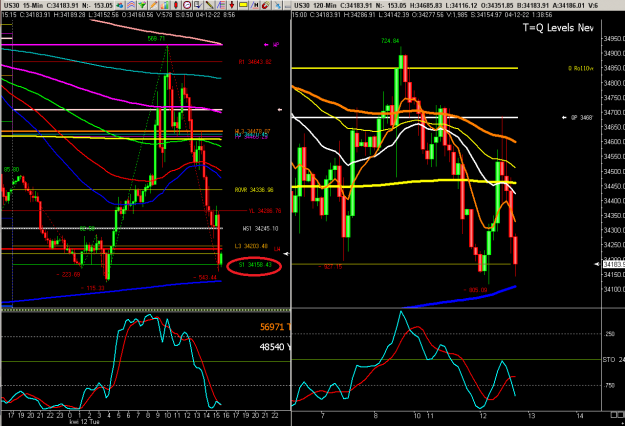Click the OHLC data line of 120-Min chart

click(422, 15)
